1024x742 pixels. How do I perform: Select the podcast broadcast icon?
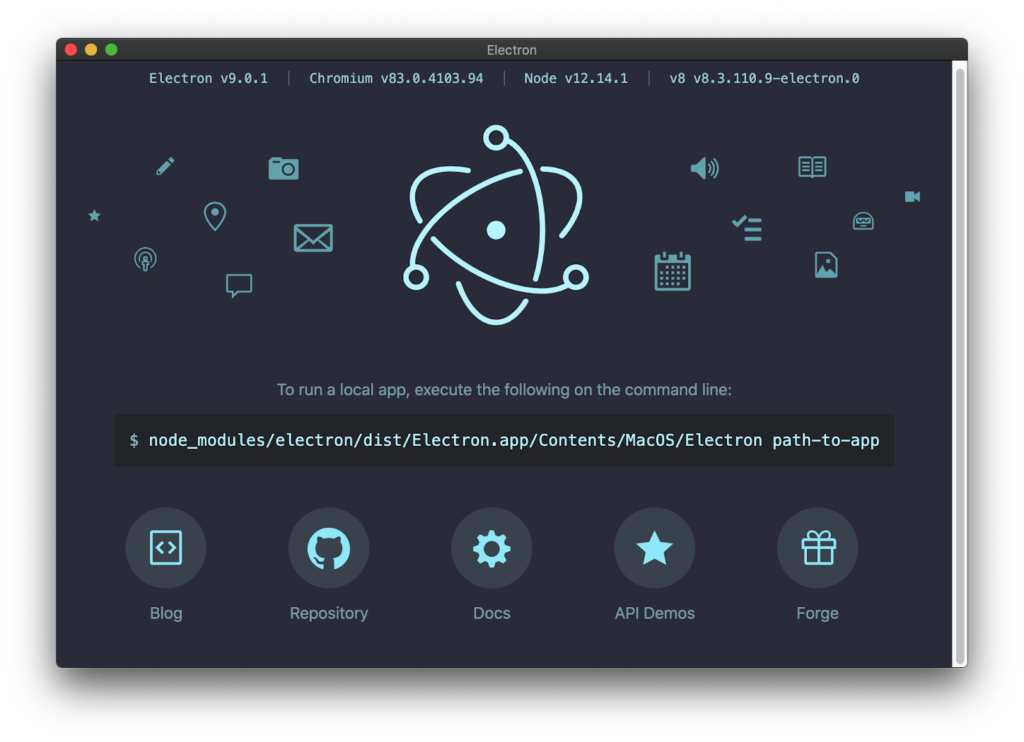coord(145,260)
